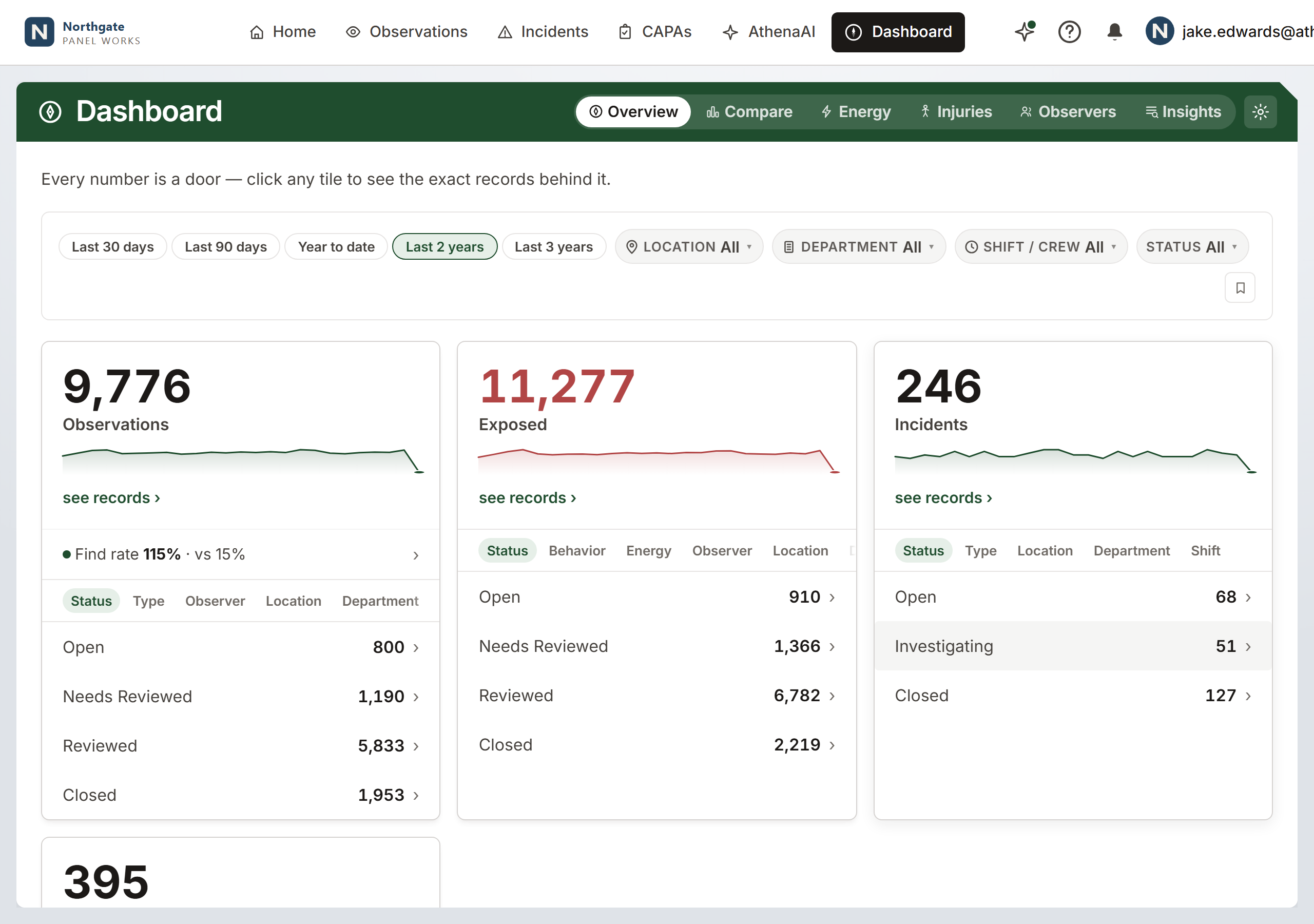Open the Incidents Open 68 row
Screen dimensions: 1314x924
point(1072,597)
